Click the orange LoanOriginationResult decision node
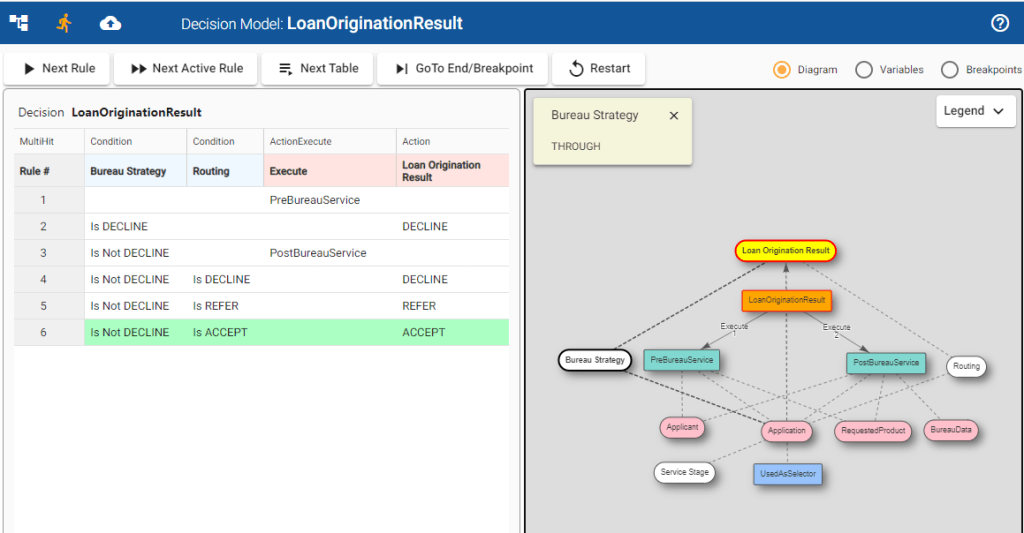The height and width of the screenshot is (533, 1024). [786, 299]
